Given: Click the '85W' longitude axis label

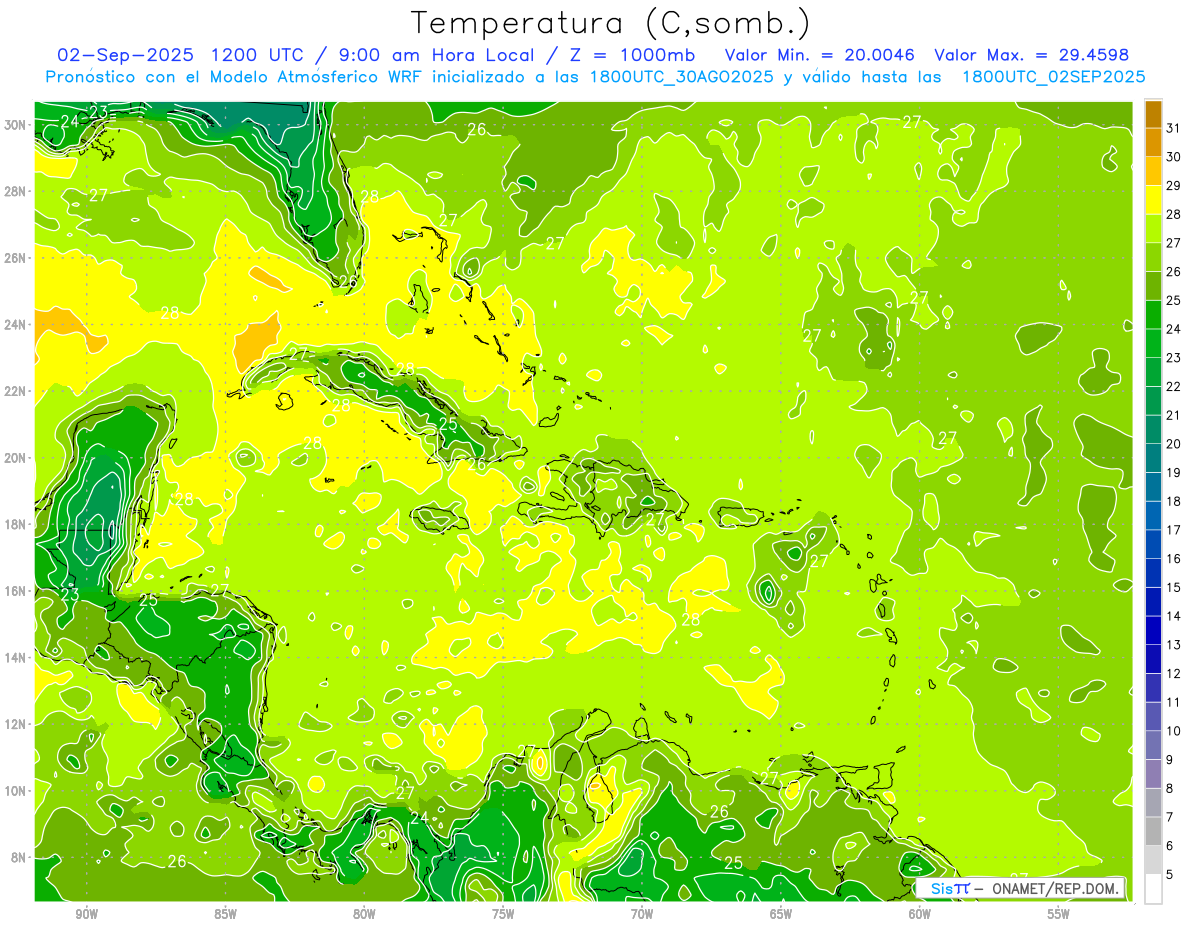Looking at the screenshot, I should pyautogui.click(x=225, y=914).
